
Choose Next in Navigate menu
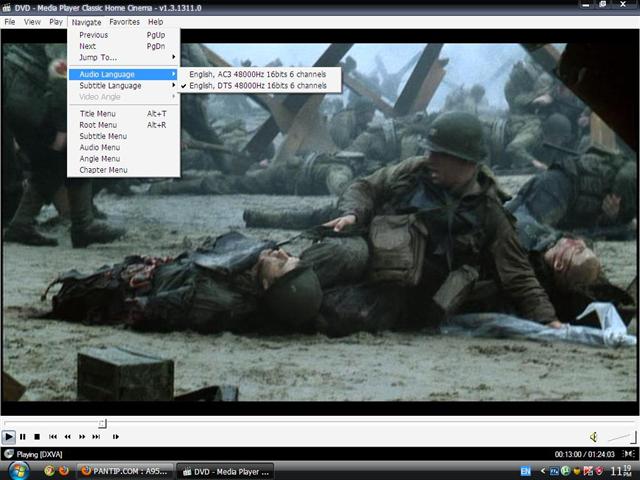click(124, 47)
